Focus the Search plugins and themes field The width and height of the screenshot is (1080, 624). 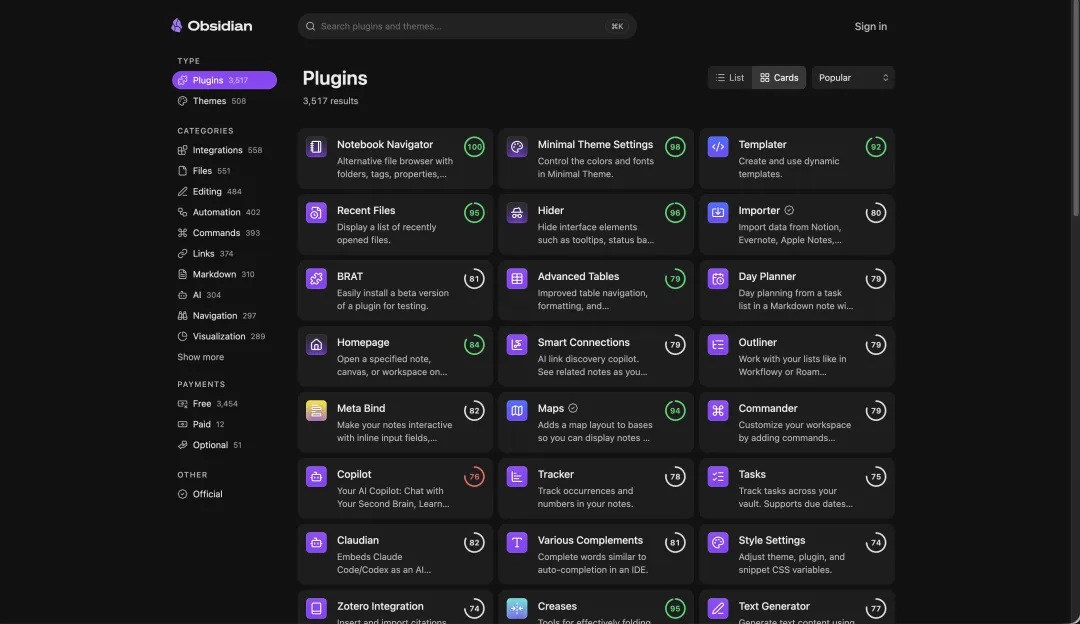(467, 26)
